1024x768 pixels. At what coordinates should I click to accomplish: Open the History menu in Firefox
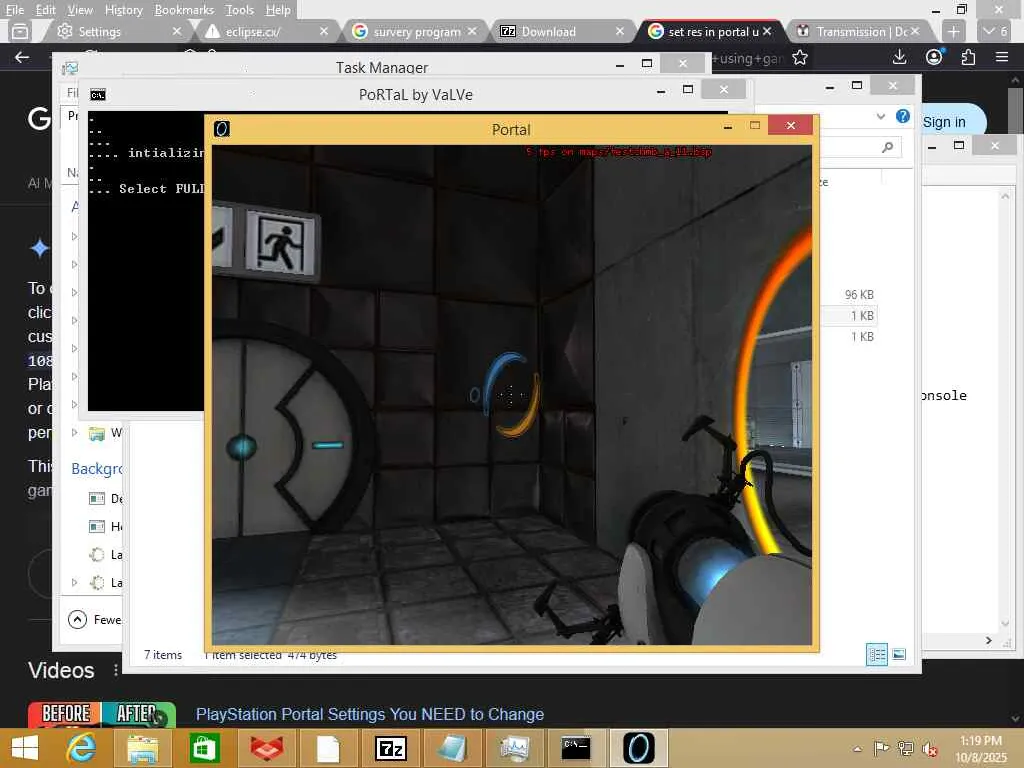123,10
